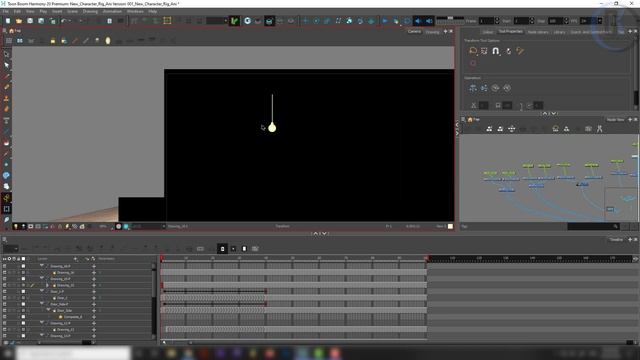Click the Play button in Playback toolbar

(385, 21)
